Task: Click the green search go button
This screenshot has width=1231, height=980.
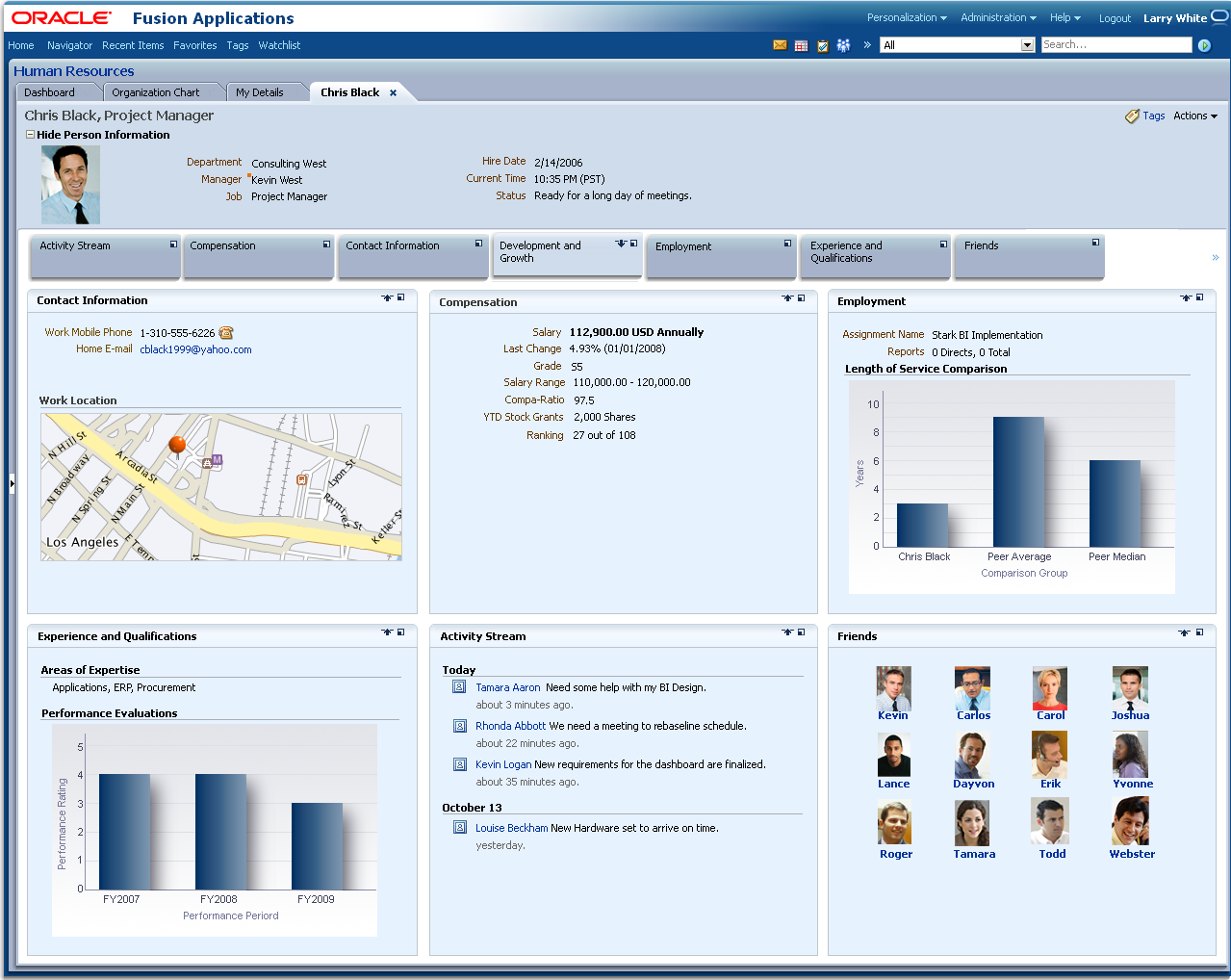Action: tap(1204, 45)
